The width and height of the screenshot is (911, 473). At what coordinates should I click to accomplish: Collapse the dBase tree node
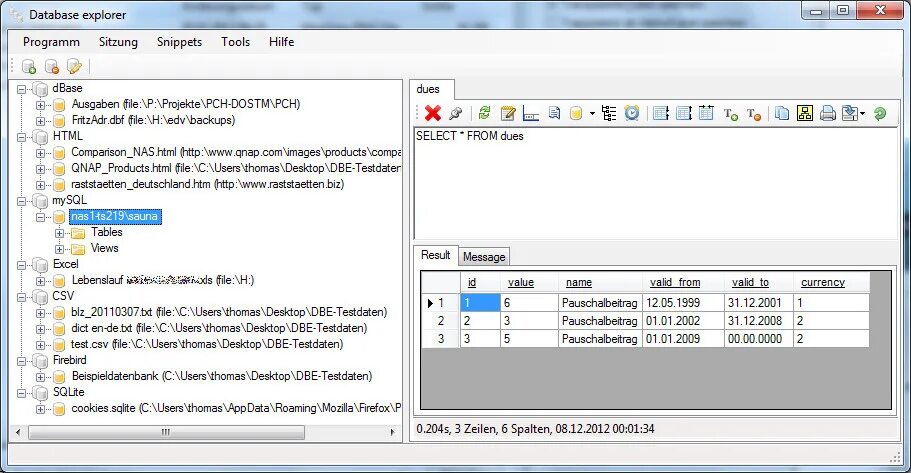click(x=21, y=89)
